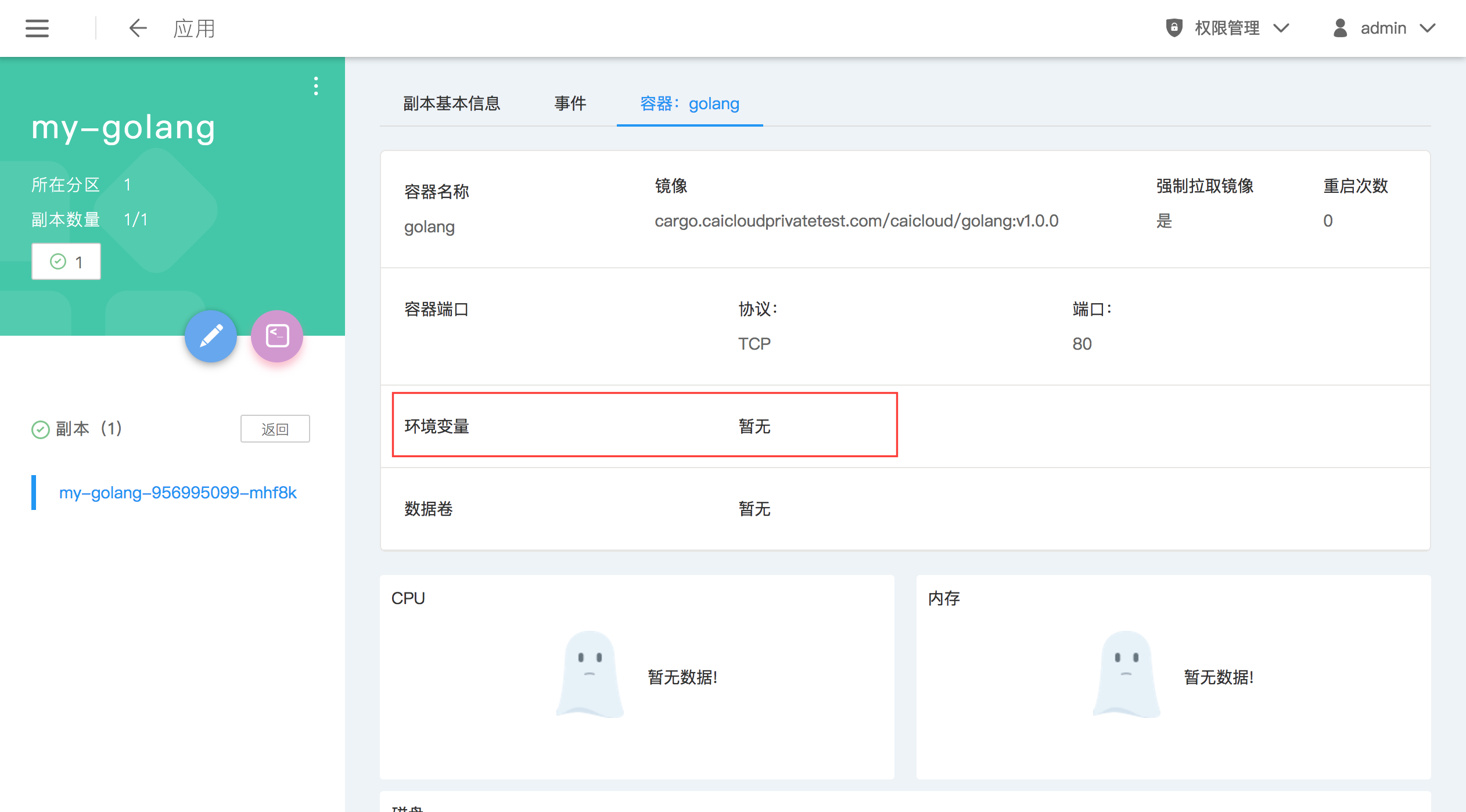Expand the admin account dropdown

pos(1427,28)
